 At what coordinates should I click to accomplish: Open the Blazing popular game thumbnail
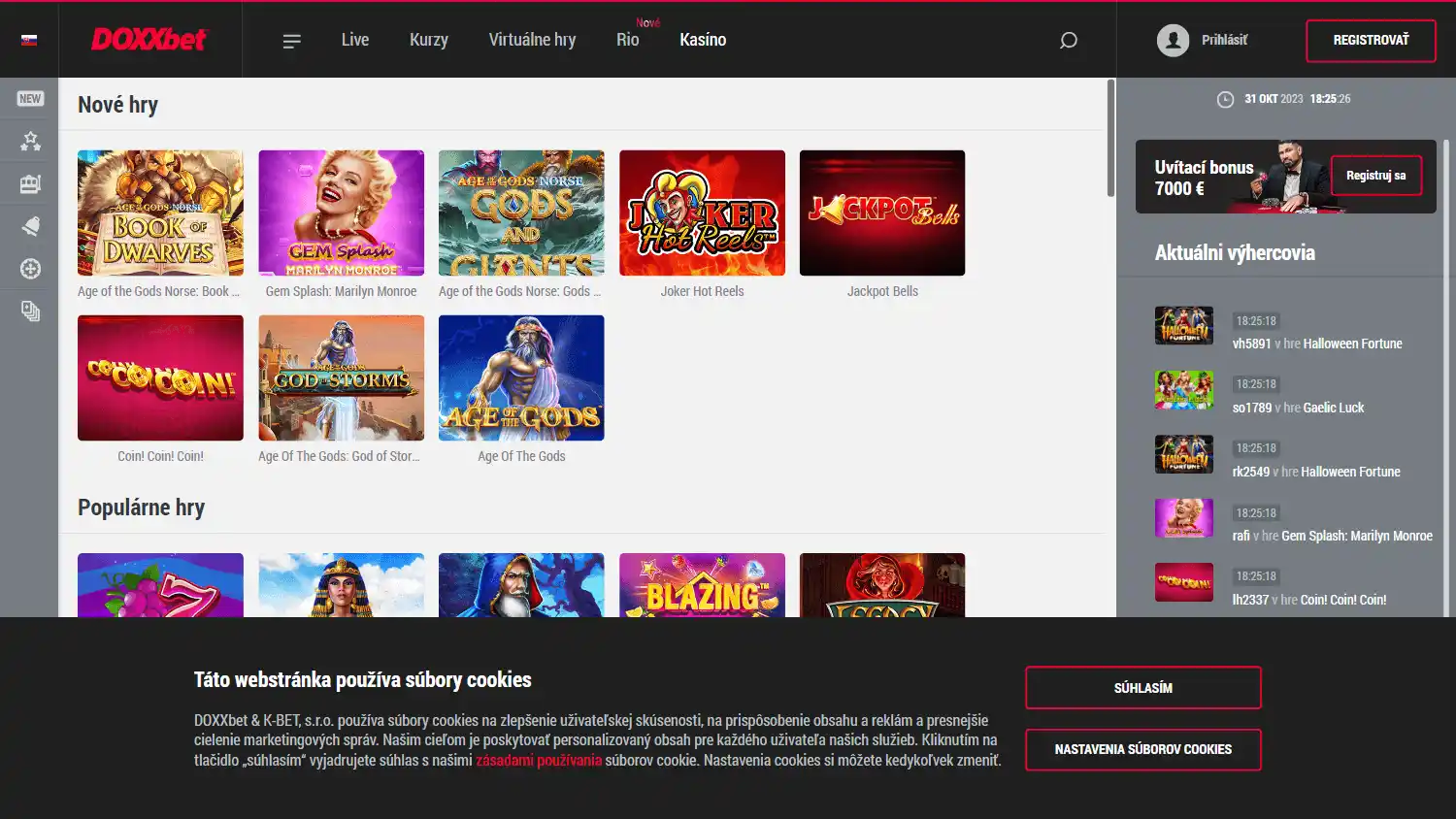point(702,585)
